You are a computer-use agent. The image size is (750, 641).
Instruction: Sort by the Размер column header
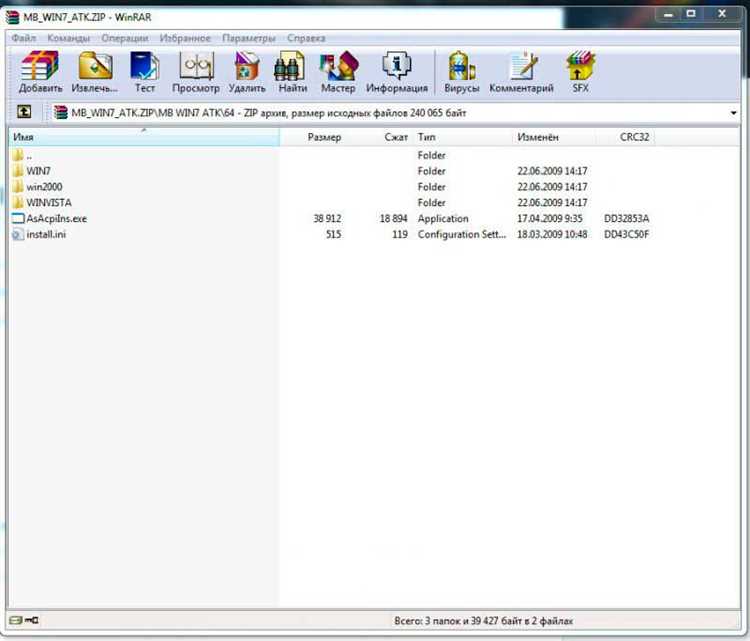324,137
